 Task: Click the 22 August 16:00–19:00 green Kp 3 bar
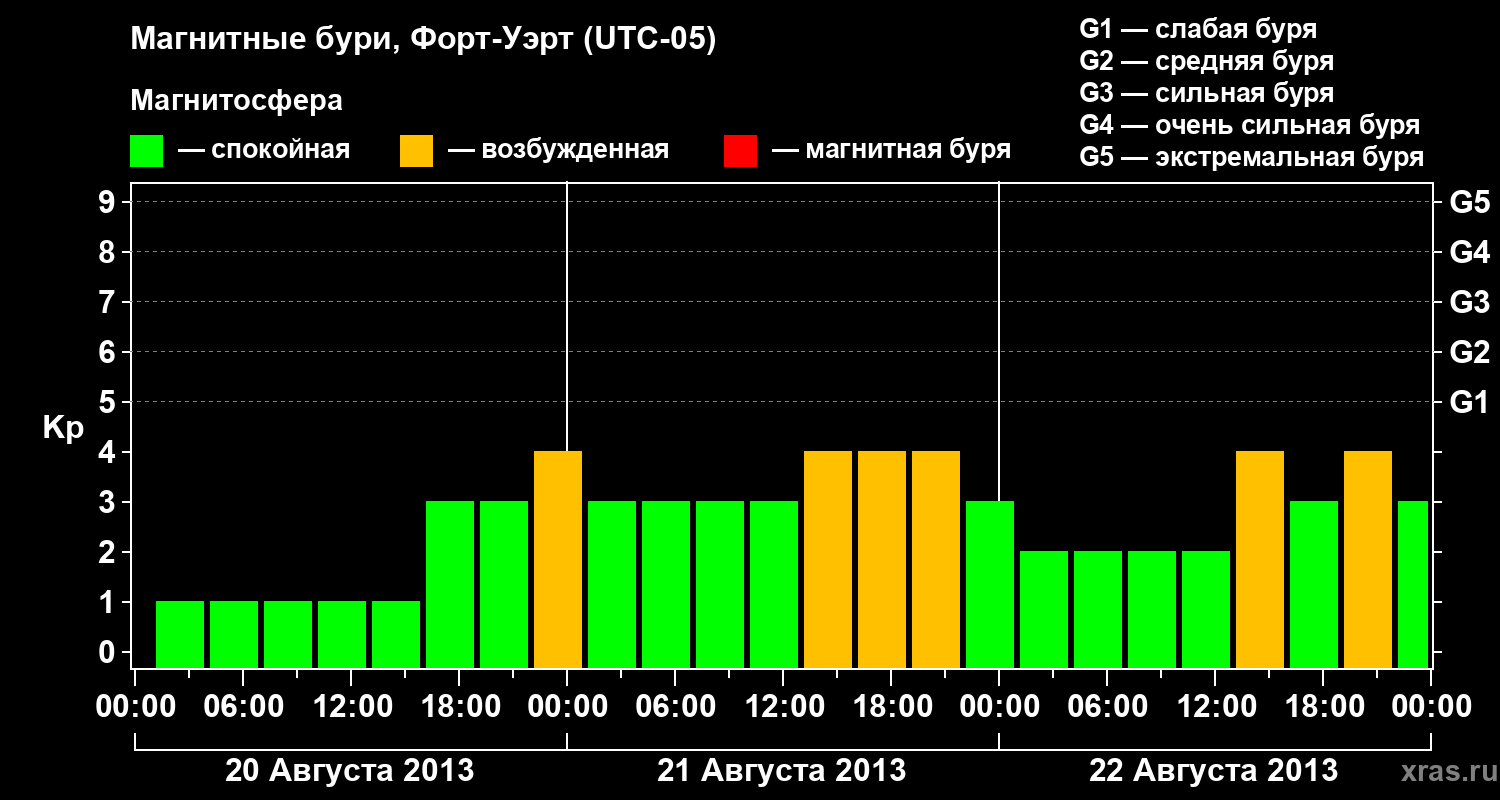pyautogui.click(x=1314, y=584)
